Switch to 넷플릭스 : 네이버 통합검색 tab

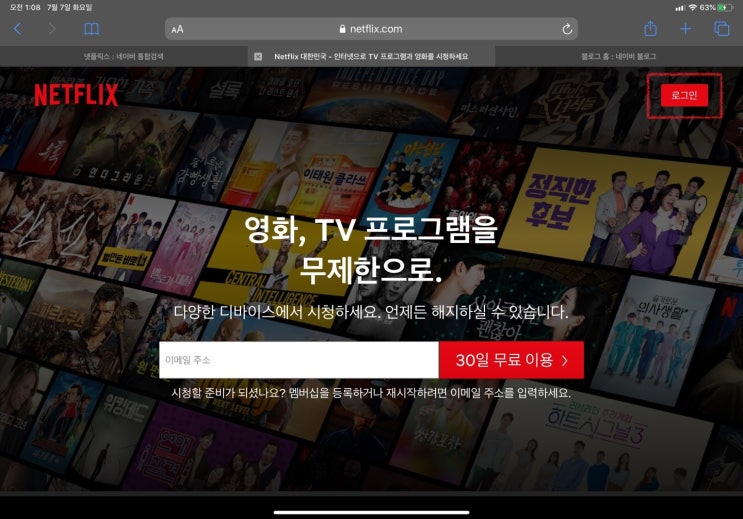point(123,56)
